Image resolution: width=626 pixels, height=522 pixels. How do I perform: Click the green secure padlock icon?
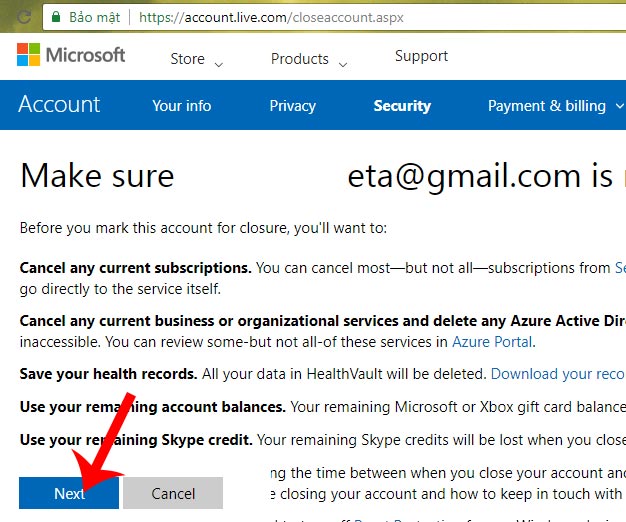[55, 17]
